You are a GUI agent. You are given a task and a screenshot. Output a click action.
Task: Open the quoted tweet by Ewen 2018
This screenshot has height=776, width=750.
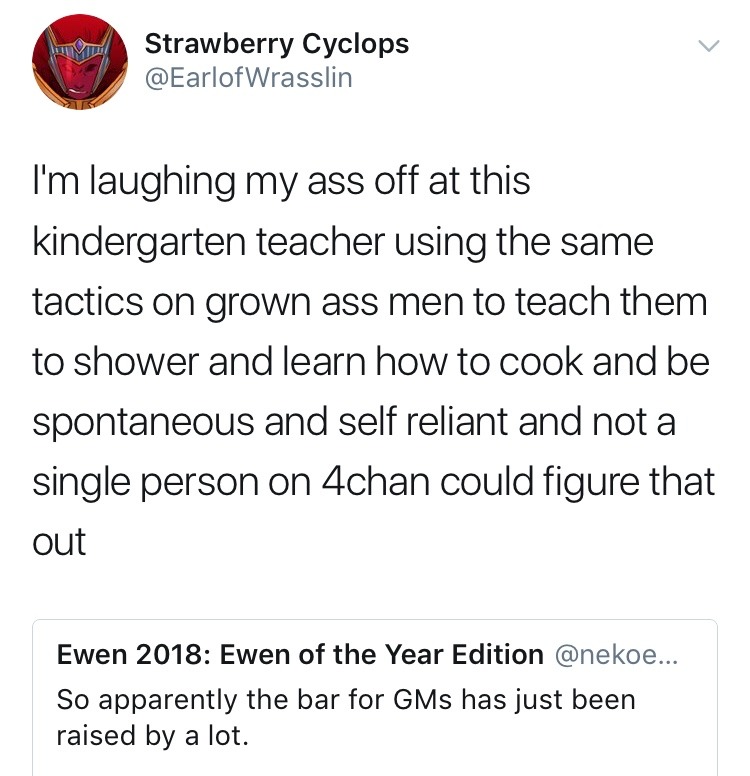coord(375,698)
